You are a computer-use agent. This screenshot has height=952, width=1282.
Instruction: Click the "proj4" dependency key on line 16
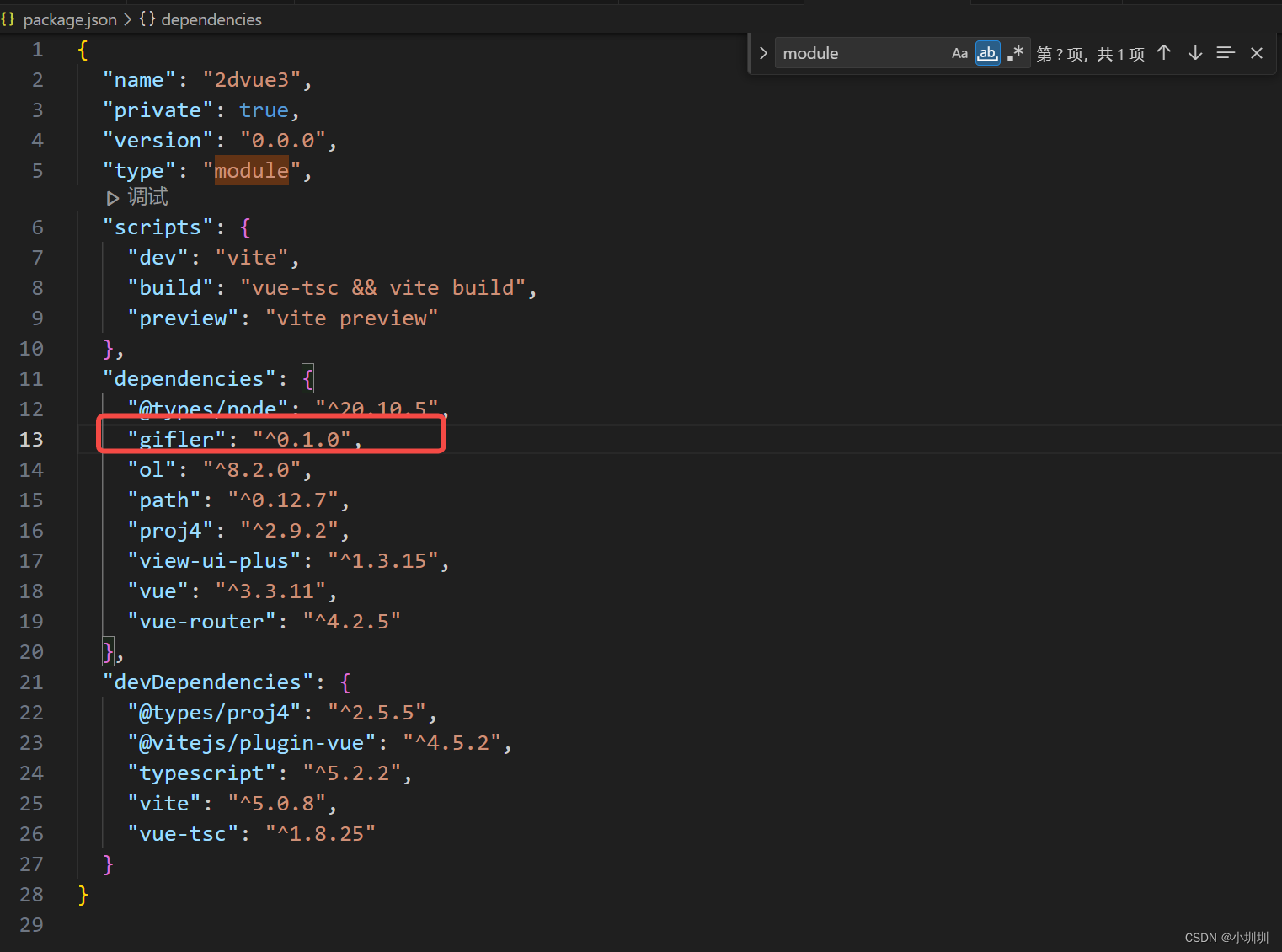point(171,531)
